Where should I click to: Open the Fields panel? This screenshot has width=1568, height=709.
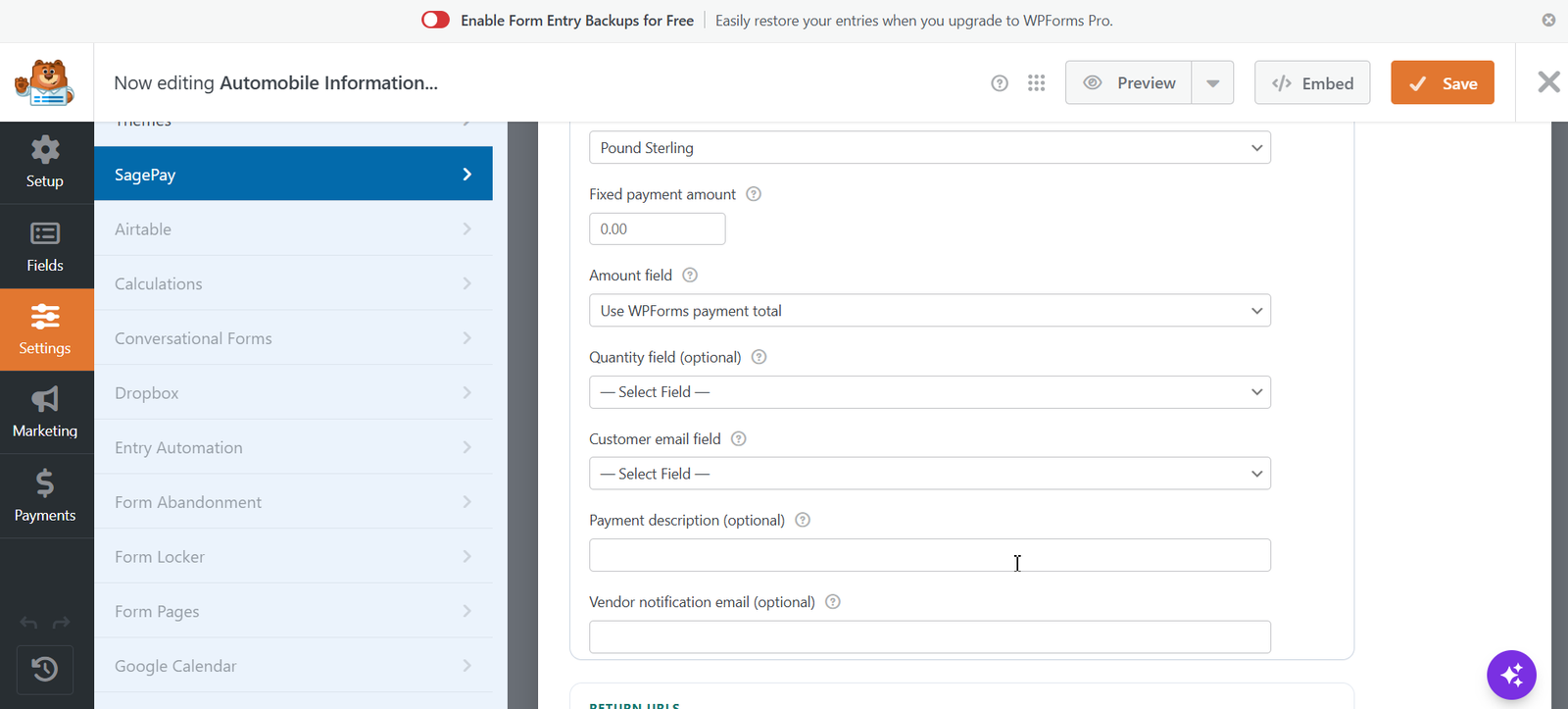(45, 246)
